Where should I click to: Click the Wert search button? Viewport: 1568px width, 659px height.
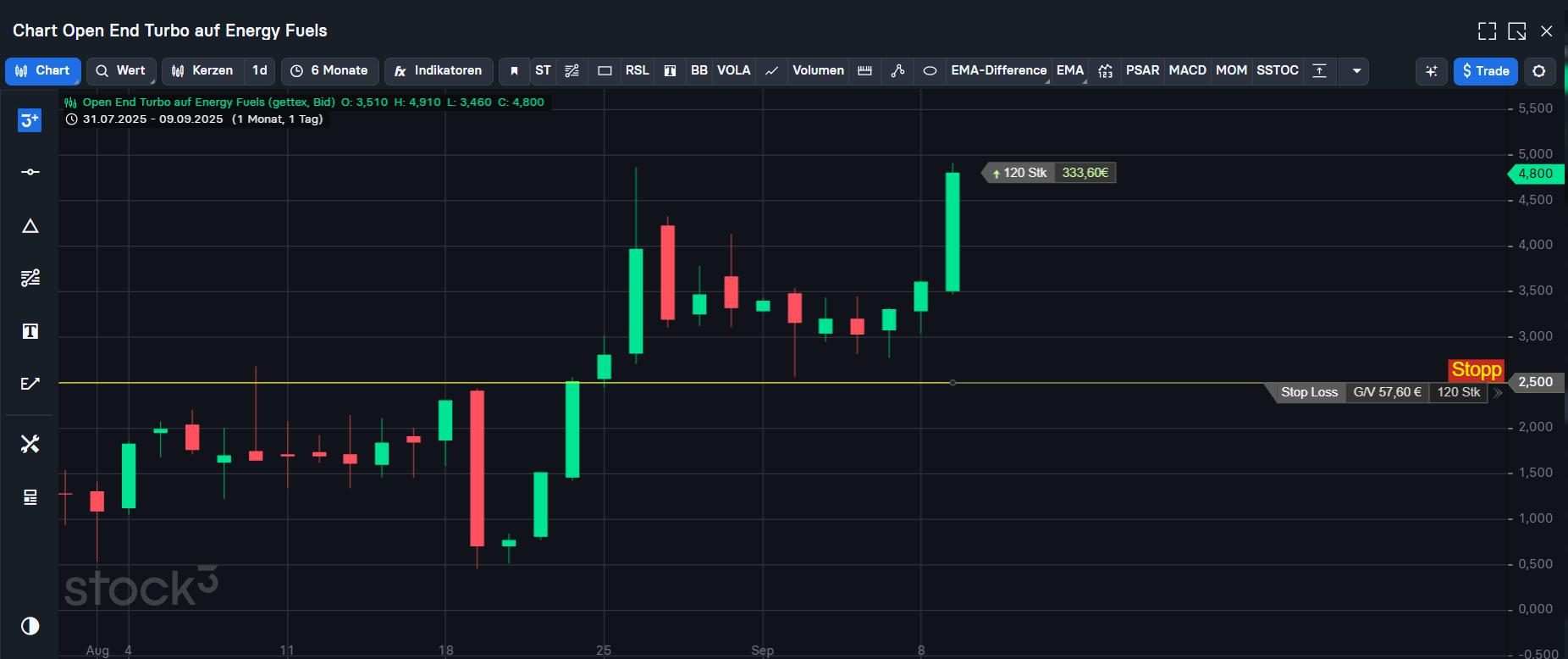pos(121,71)
